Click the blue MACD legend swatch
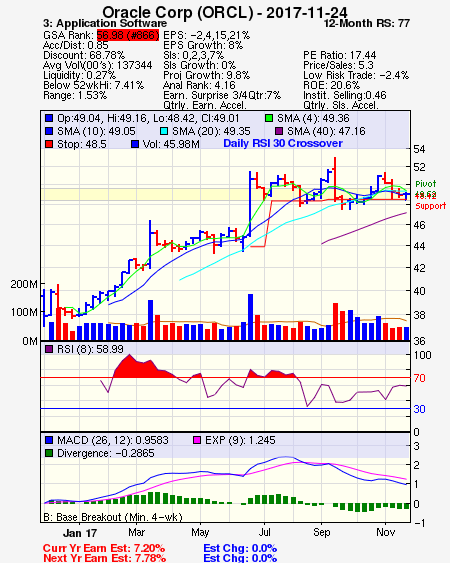The width and height of the screenshot is (450, 563). 49,440
